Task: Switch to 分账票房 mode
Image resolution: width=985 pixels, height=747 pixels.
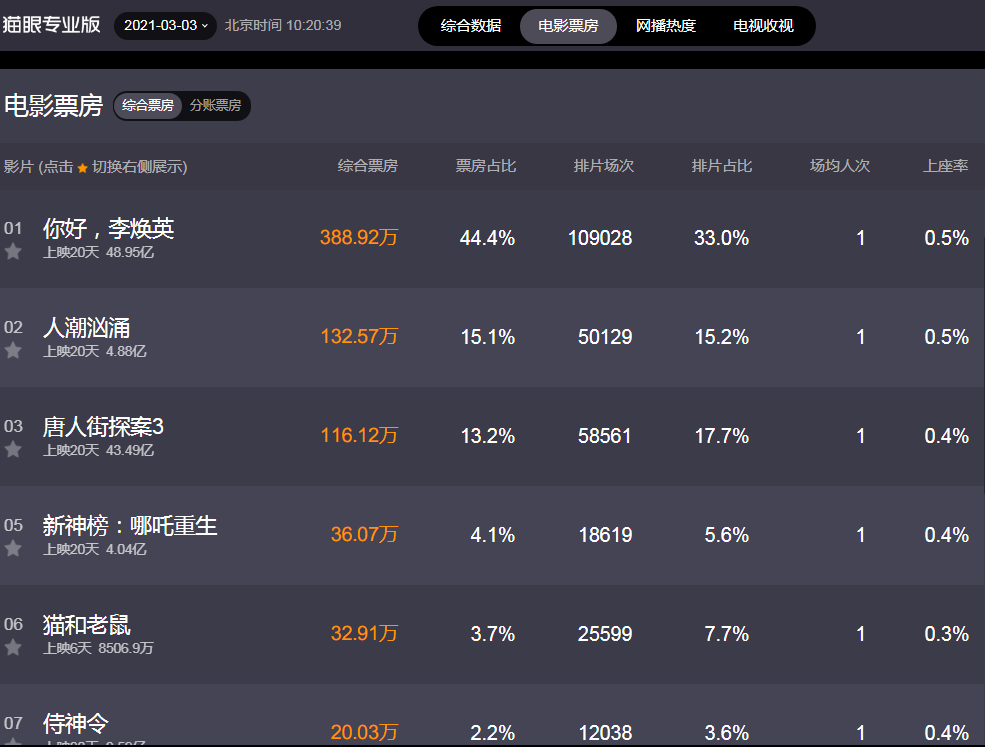Action: (215, 105)
